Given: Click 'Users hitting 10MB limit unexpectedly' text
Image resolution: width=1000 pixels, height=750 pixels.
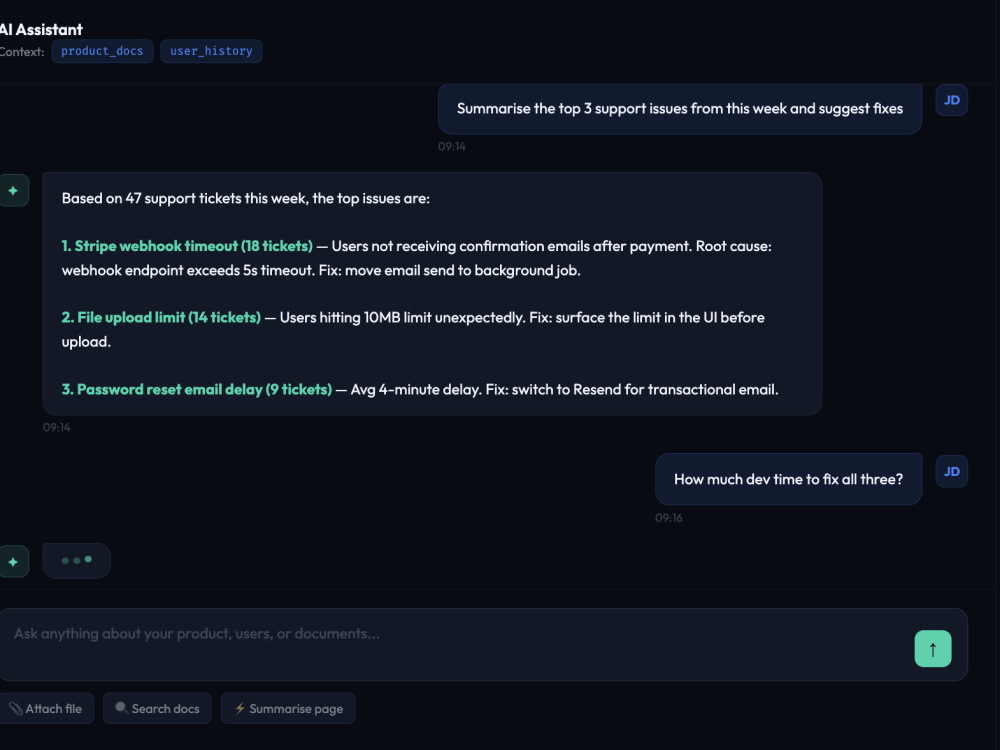Looking at the screenshot, I should coord(402,318).
